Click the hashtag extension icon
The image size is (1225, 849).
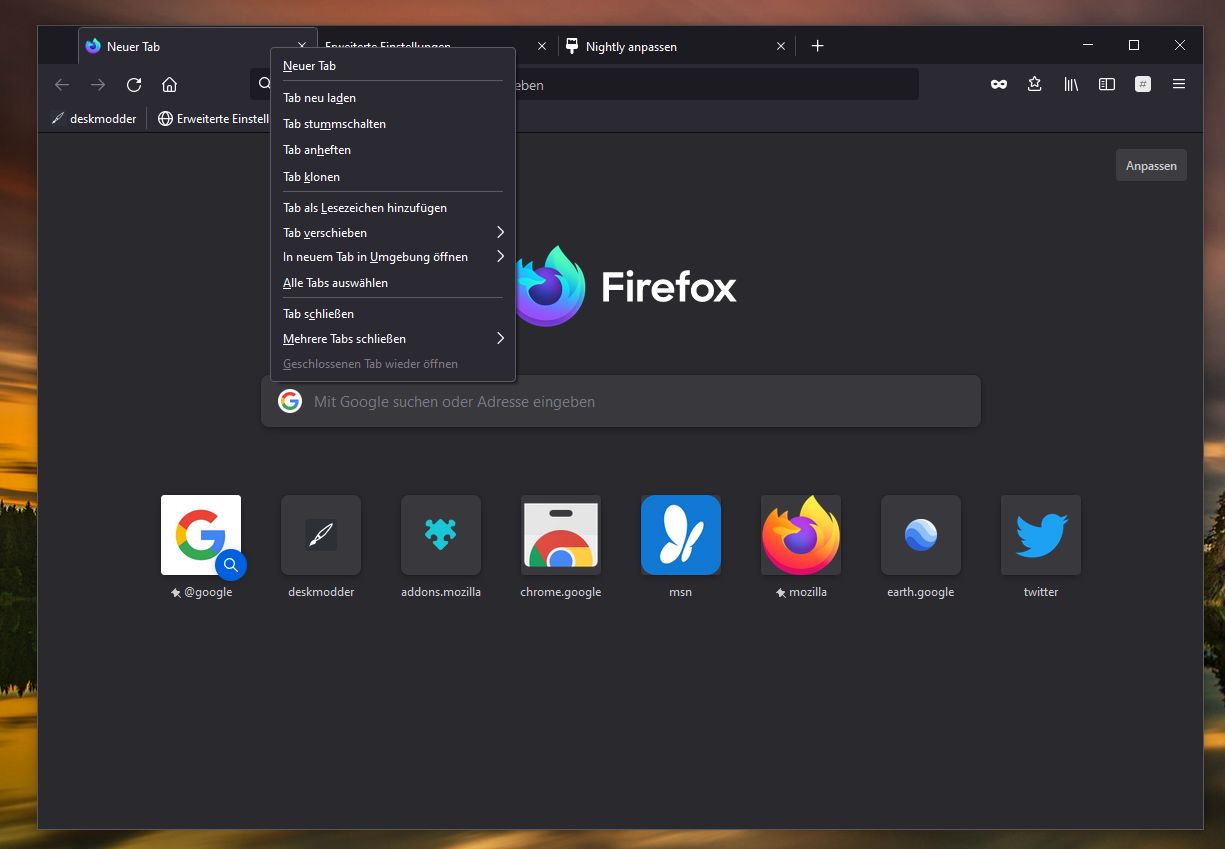tap(1143, 85)
